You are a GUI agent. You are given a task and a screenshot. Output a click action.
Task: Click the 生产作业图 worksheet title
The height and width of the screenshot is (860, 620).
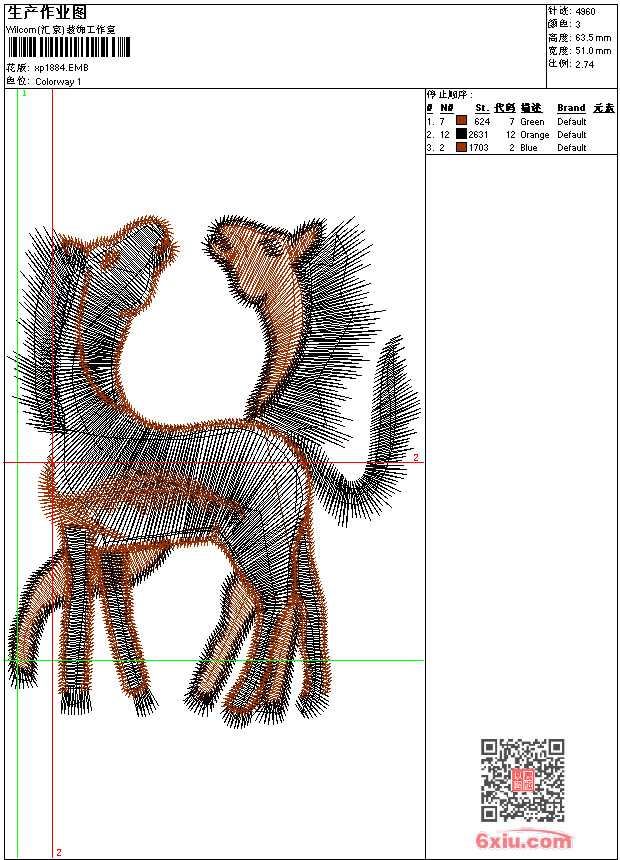pyautogui.click(x=46, y=12)
